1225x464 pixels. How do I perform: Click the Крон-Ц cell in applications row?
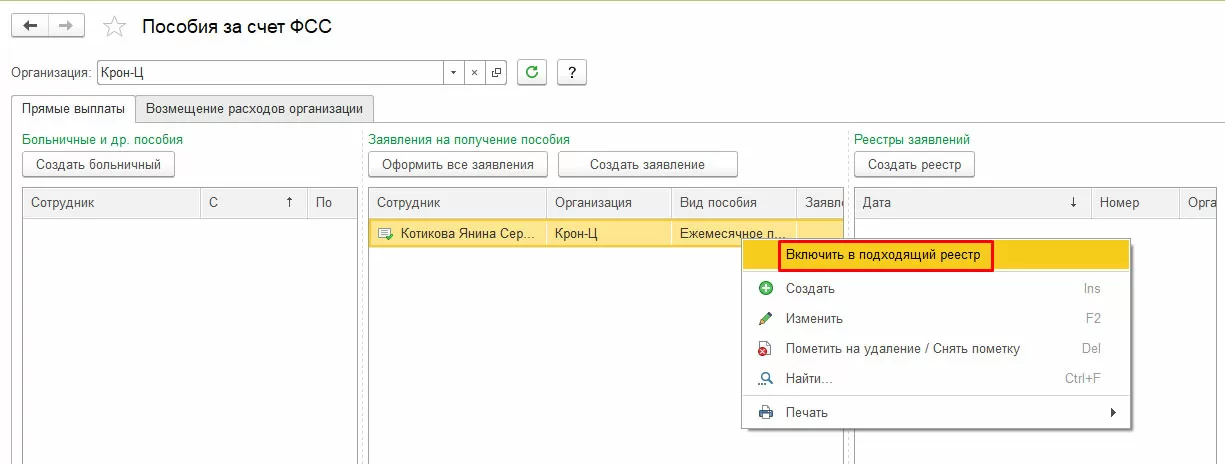pos(609,234)
